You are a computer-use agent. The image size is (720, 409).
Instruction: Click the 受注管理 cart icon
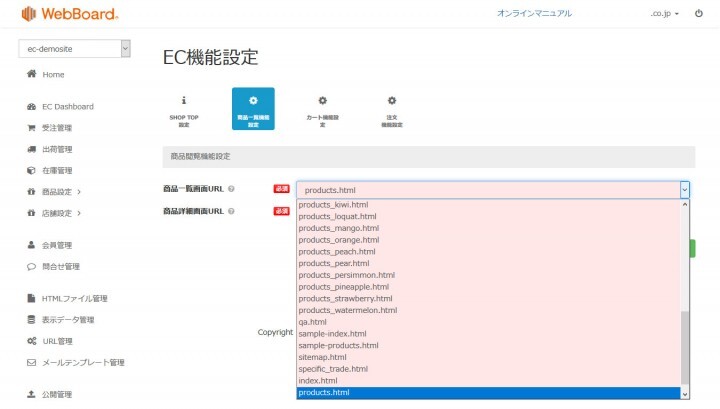click(x=31, y=128)
